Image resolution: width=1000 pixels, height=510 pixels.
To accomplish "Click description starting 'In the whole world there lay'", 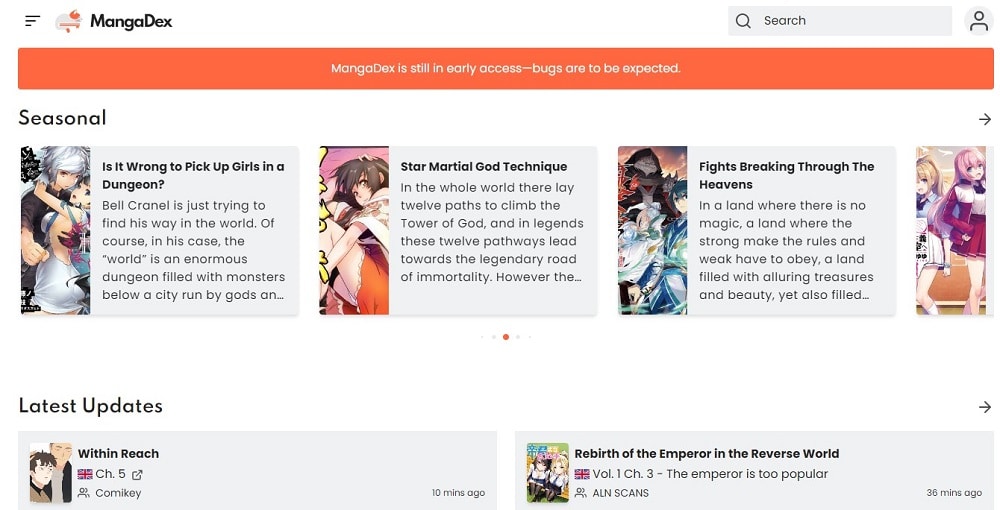I will (x=492, y=232).
